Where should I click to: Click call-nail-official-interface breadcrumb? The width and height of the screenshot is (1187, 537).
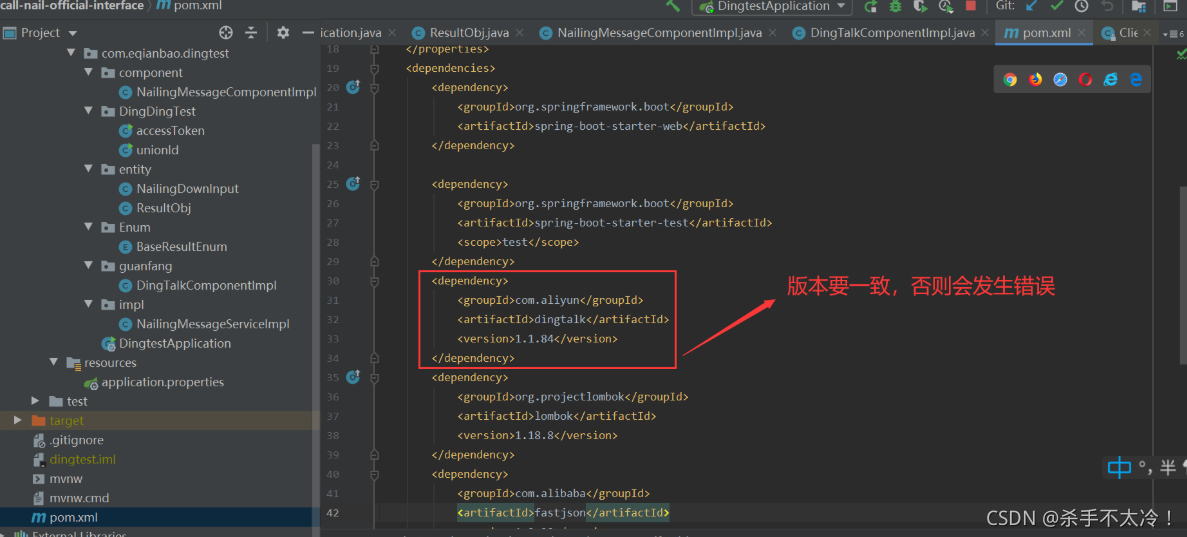(x=72, y=6)
